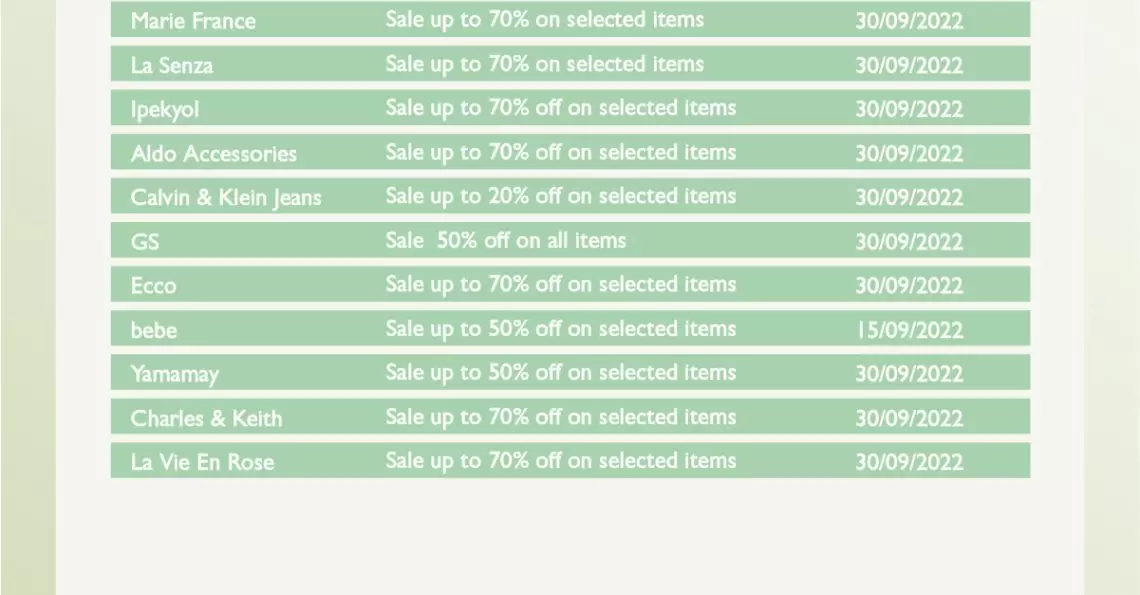Screen dimensions: 1140x595
Task: Select the Aldo Accessories brand name
Action: click(x=214, y=153)
